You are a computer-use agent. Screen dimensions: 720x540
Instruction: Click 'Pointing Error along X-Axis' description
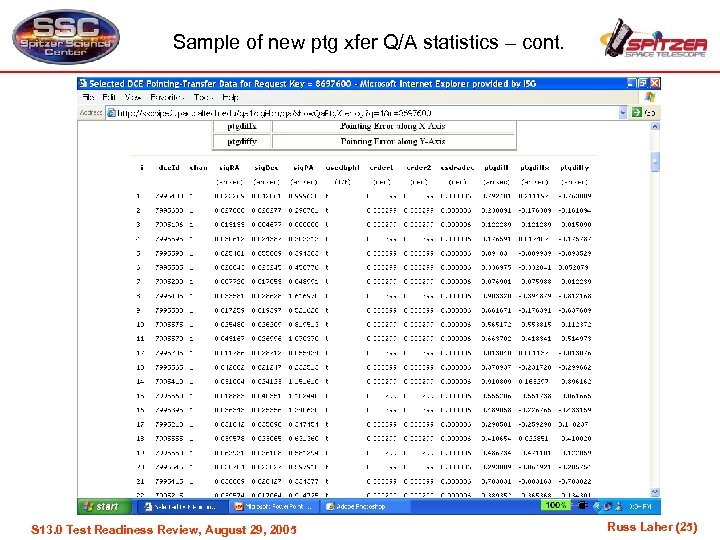393,126
